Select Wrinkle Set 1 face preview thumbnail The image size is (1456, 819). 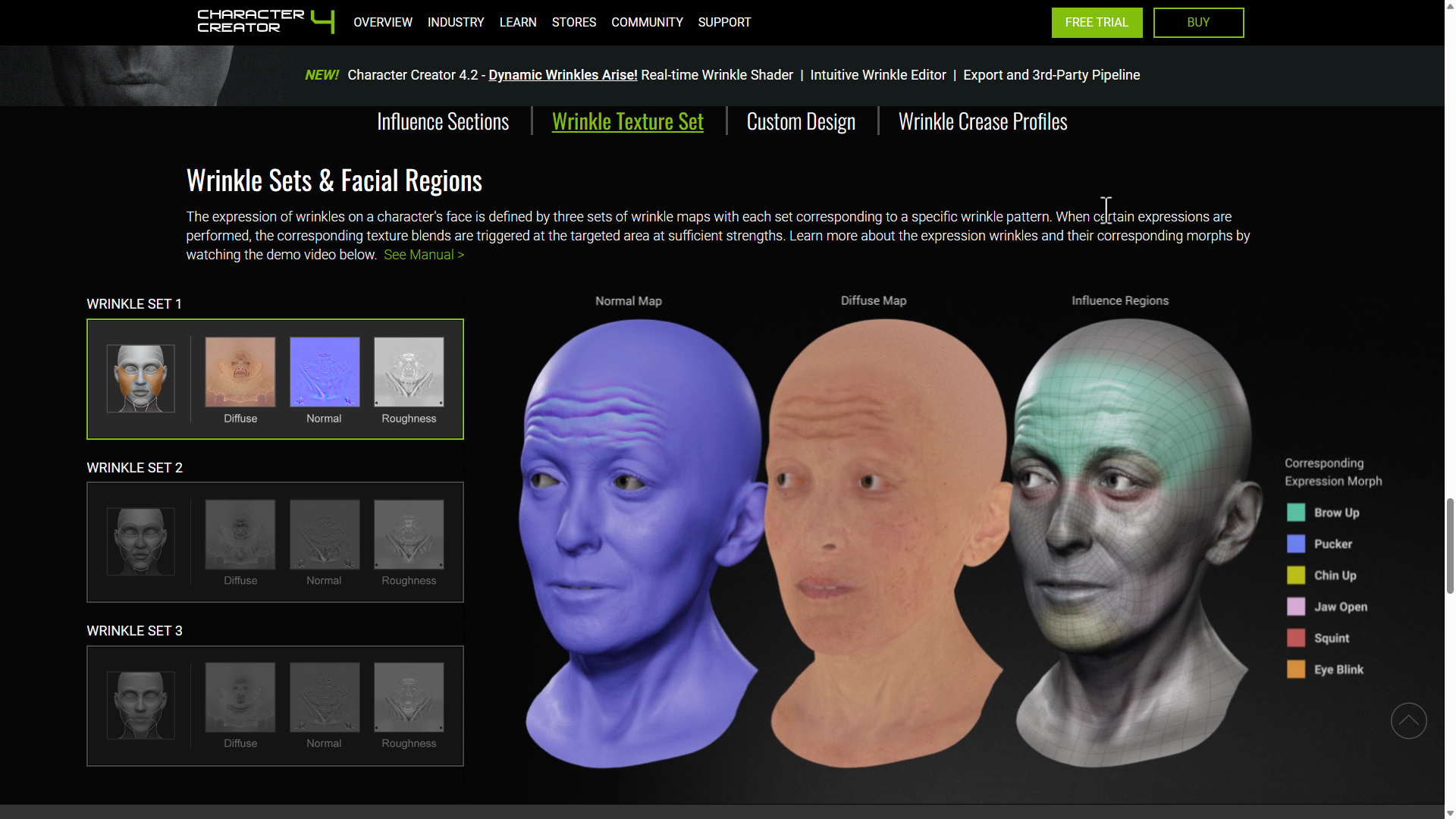point(140,378)
